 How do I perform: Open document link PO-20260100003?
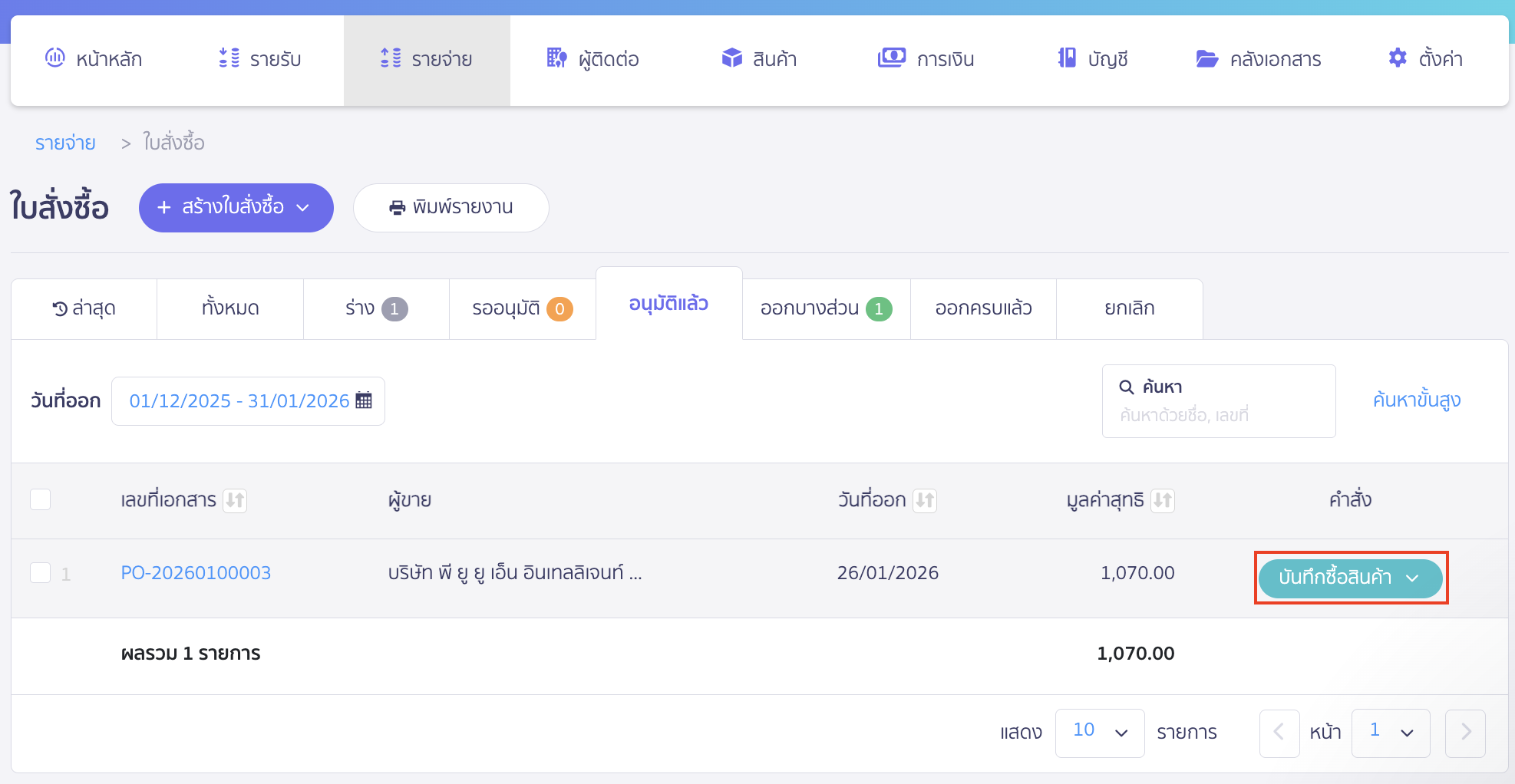pos(196,573)
